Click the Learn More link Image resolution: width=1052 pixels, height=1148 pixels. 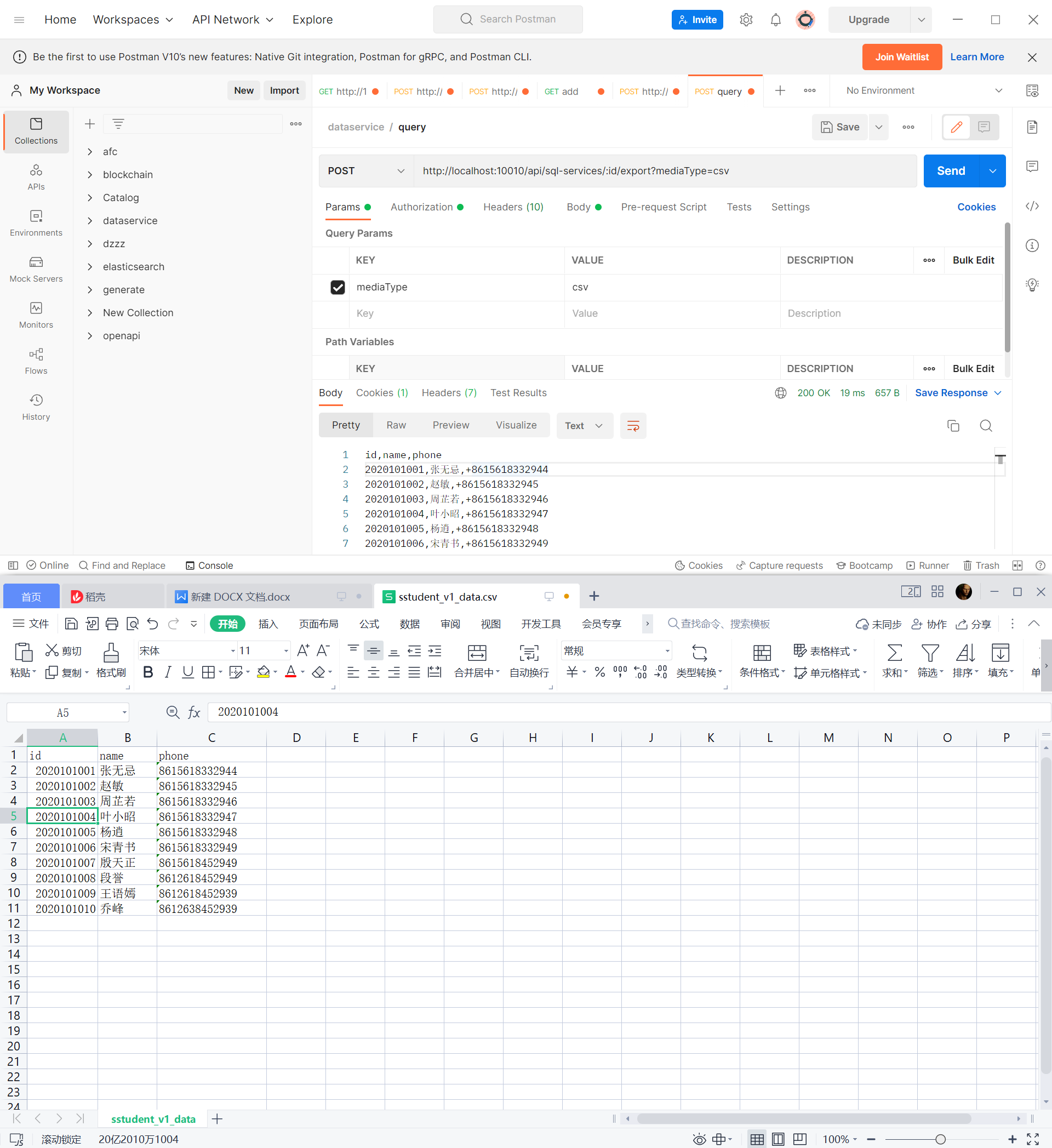tap(977, 57)
